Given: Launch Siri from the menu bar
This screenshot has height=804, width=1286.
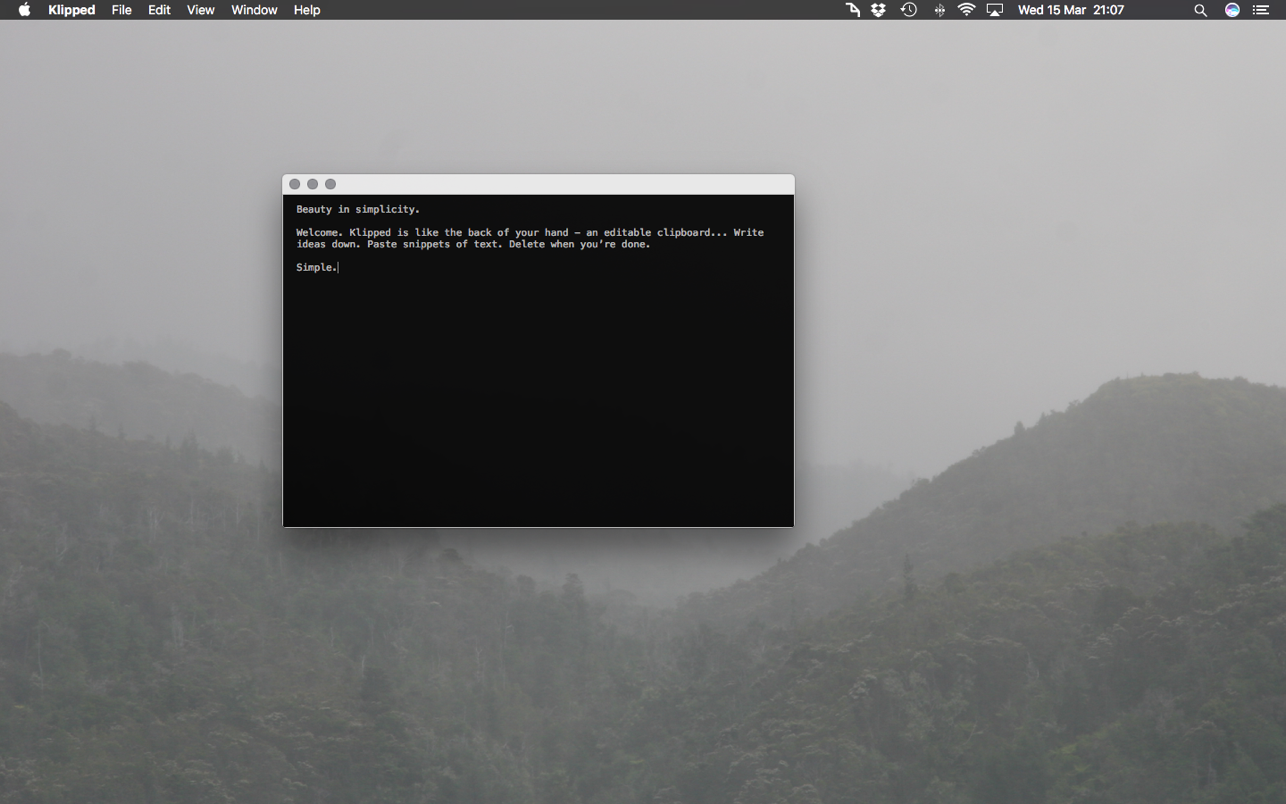Looking at the screenshot, I should 1232,10.
